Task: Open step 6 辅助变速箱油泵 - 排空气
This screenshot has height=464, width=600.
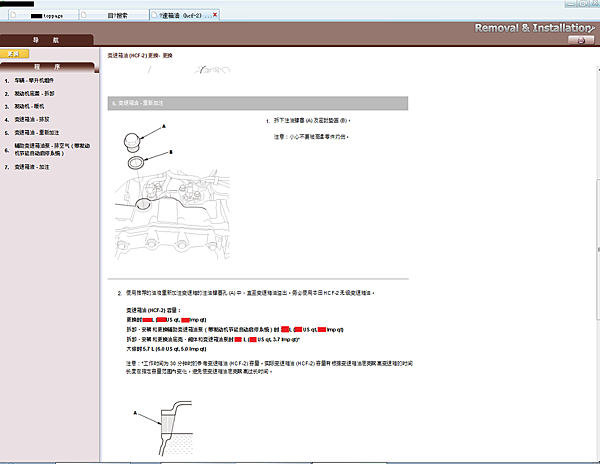Action: tap(52, 149)
